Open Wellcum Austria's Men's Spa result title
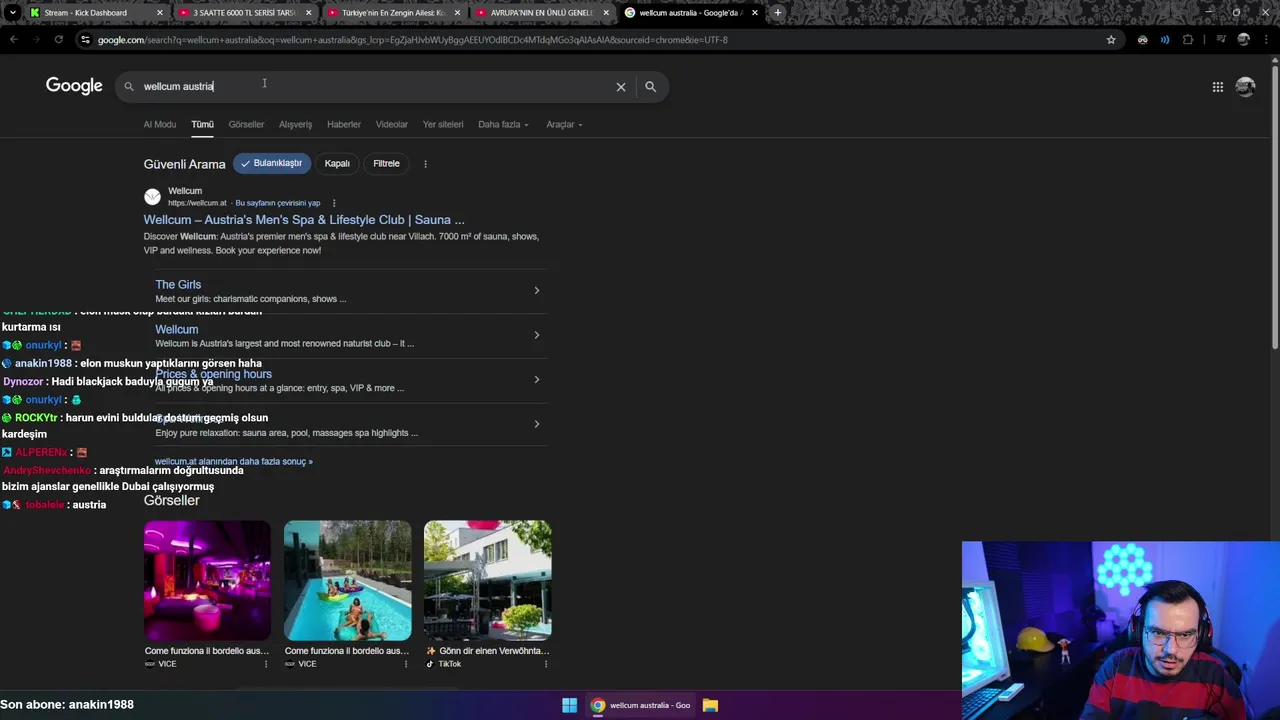The image size is (1280, 720). 304,220
